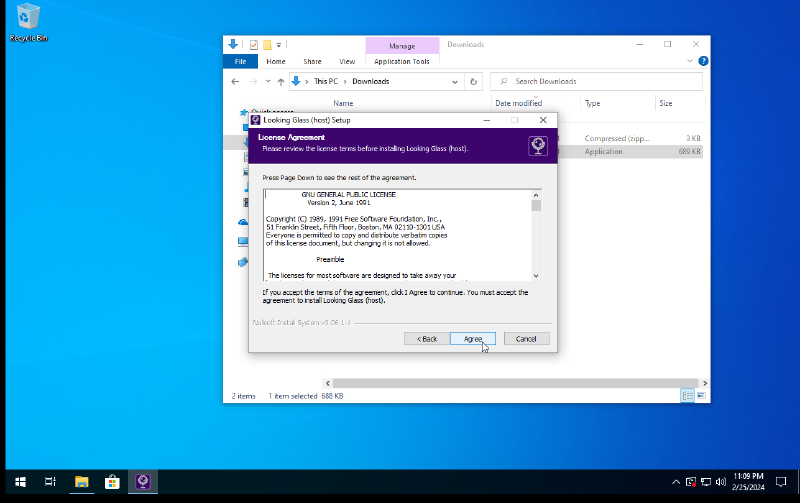Open Microsoft Store from taskbar
This screenshot has height=503, width=800.
[112, 482]
